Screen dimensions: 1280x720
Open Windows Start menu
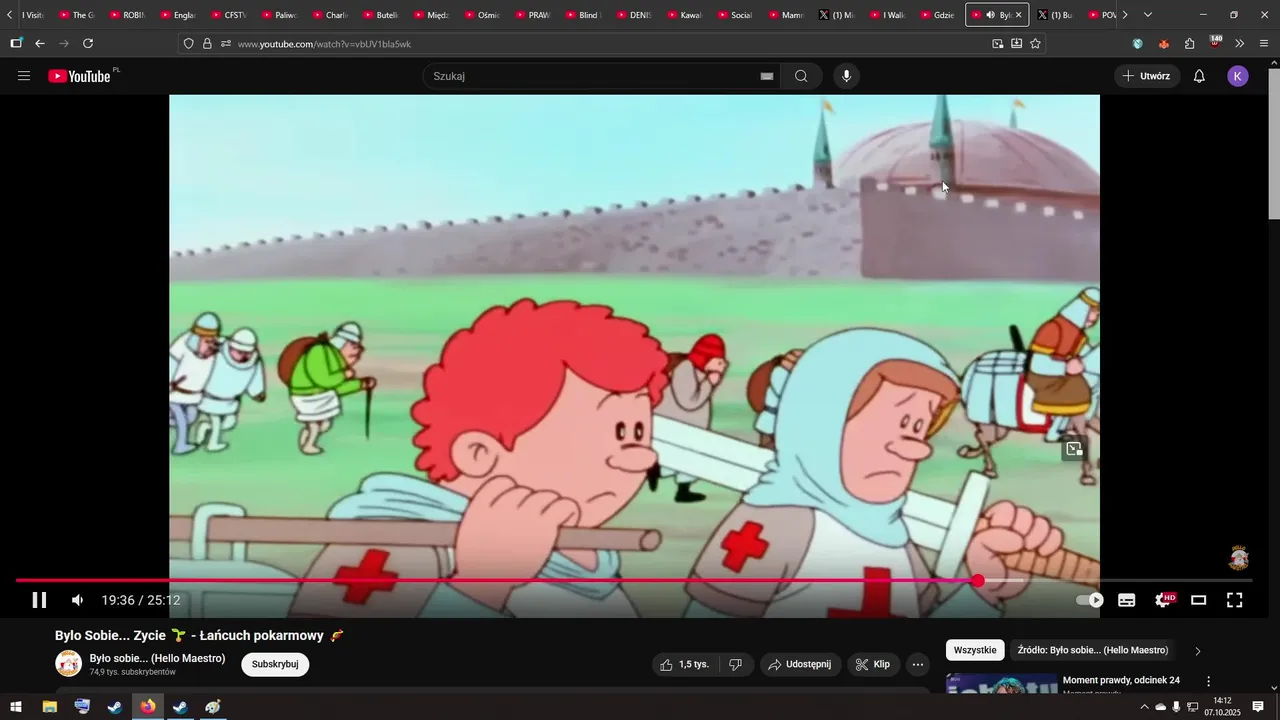[x=16, y=707]
